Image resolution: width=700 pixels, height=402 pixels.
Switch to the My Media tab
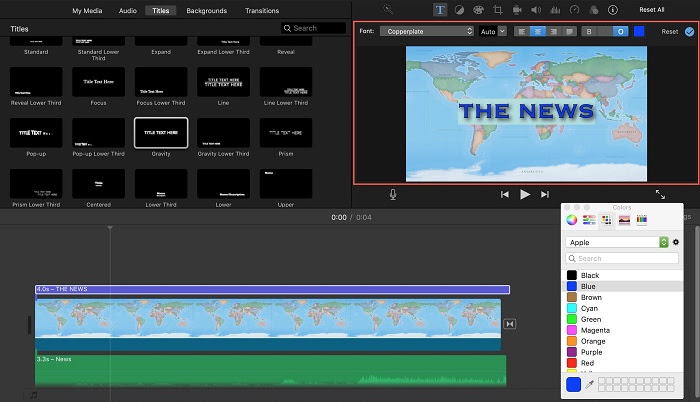pos(87,11)
